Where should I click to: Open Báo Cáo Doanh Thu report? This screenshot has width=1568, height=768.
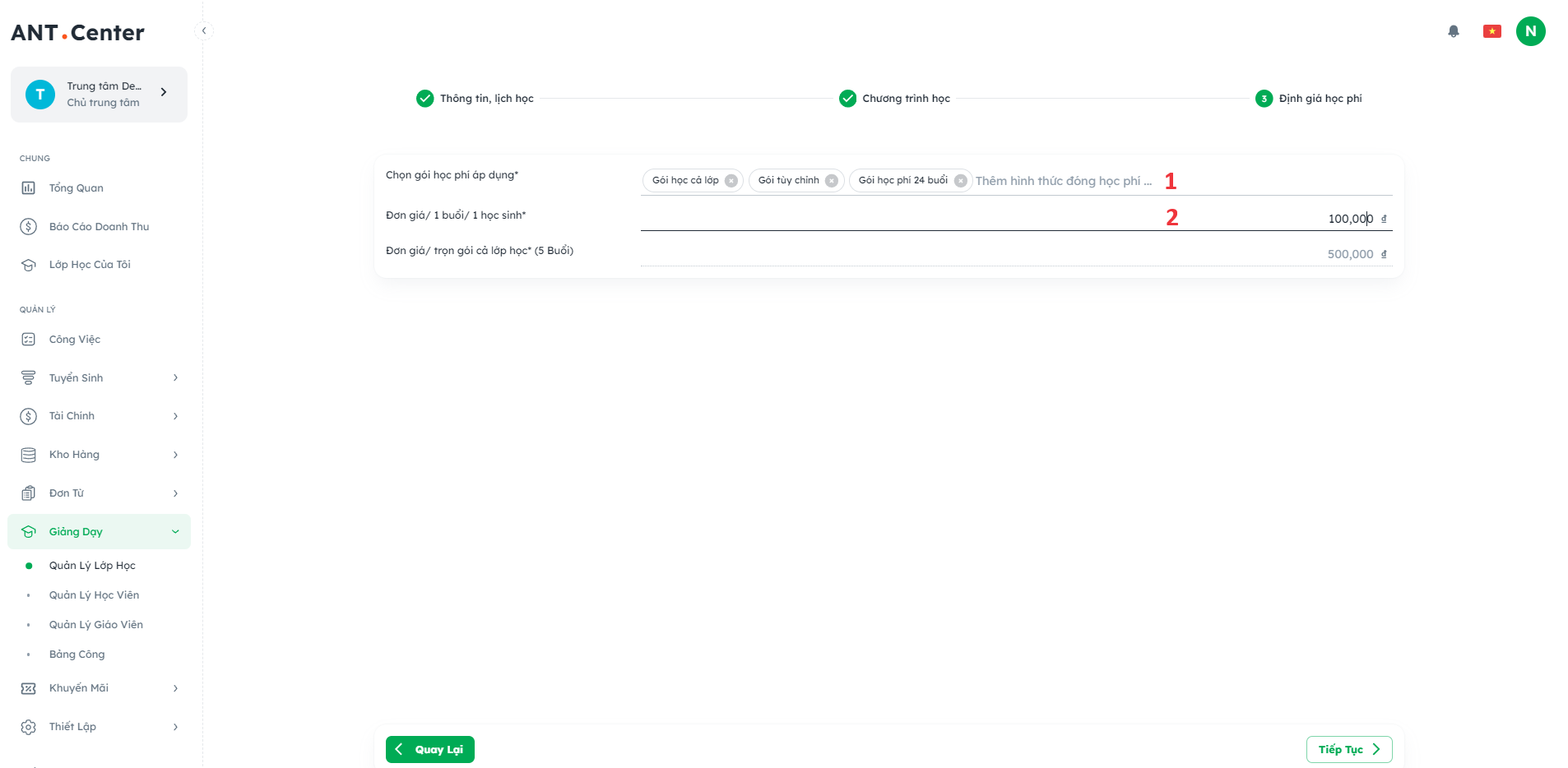(99, 227)
